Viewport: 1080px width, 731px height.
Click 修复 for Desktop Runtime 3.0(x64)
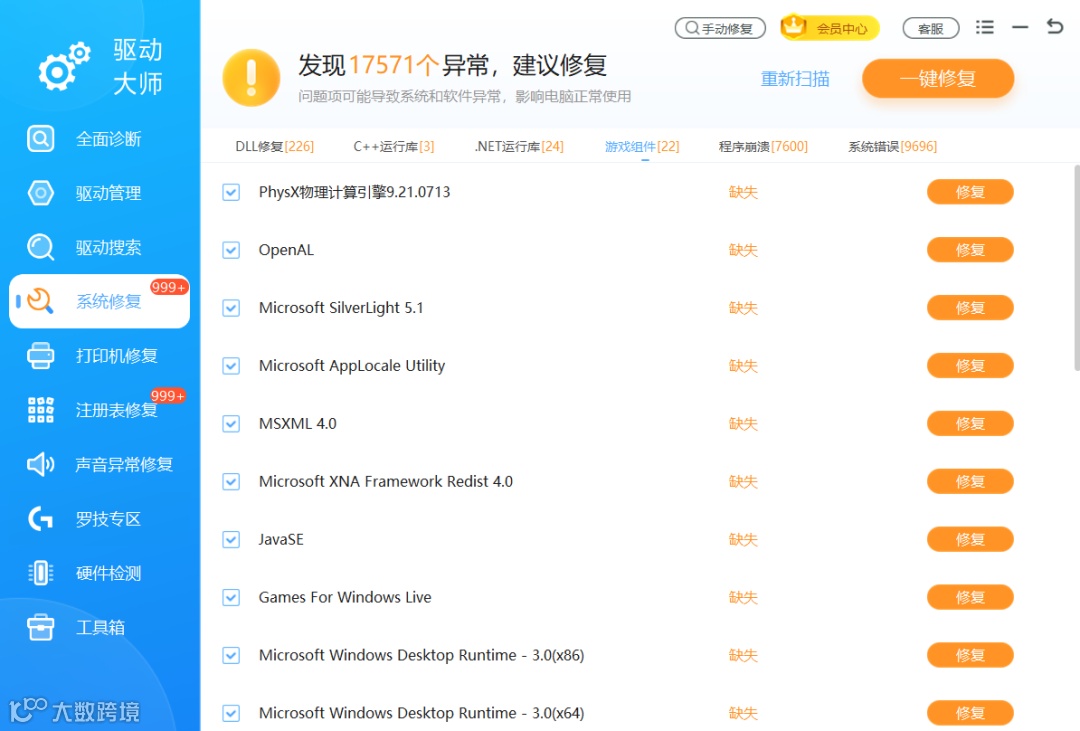click(x=970, y=713)
